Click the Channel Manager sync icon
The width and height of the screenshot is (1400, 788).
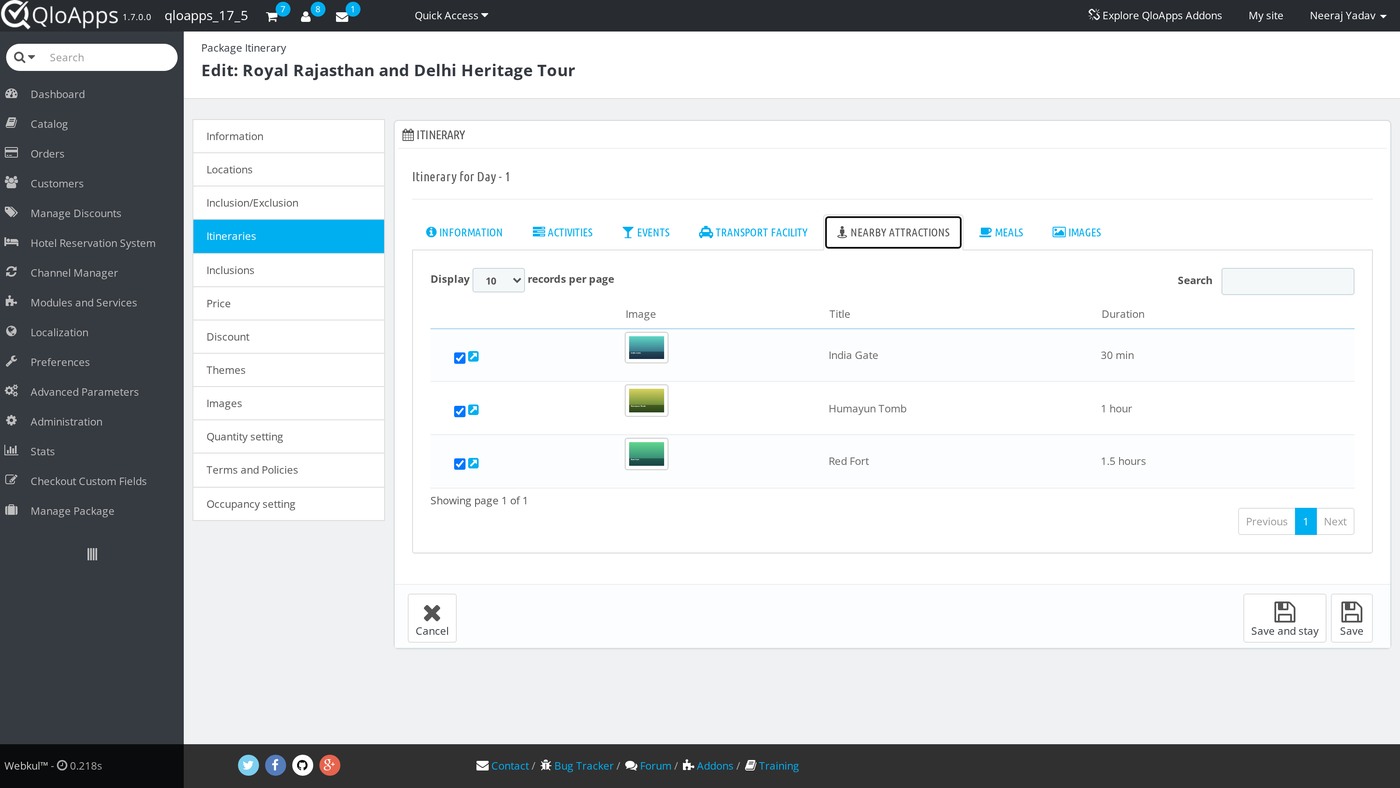pos(12,273)
